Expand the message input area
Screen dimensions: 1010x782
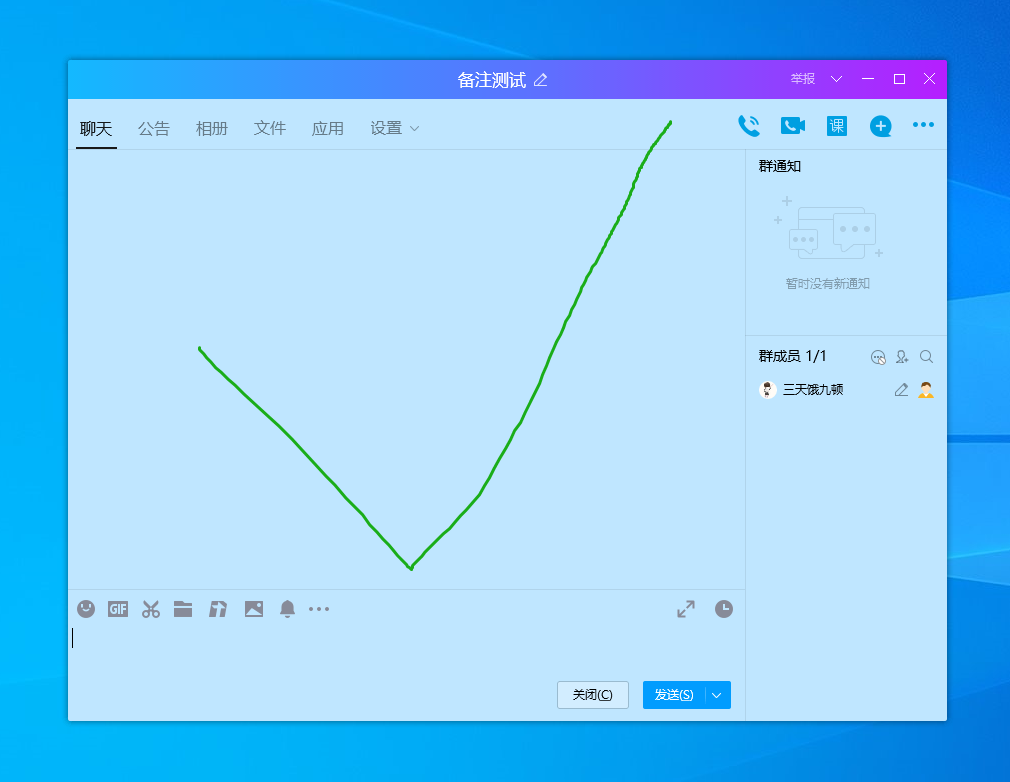[686, 609]
